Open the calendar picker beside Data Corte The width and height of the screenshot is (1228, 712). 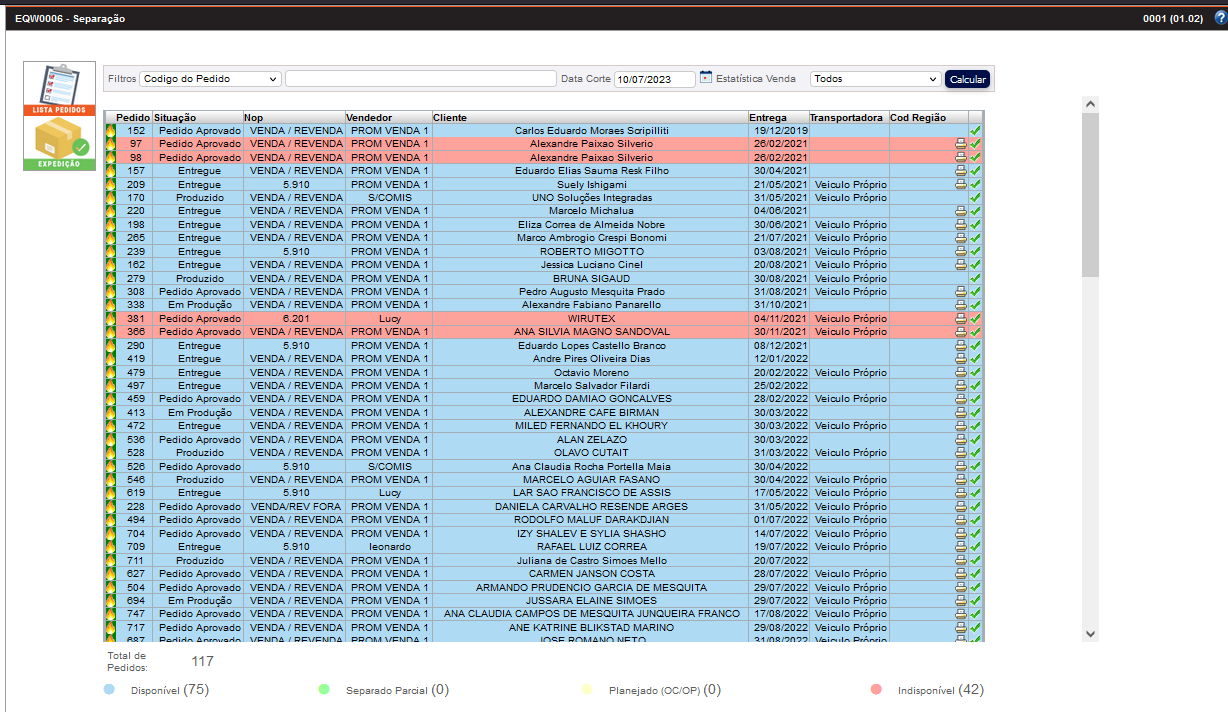tap(706, 78)
